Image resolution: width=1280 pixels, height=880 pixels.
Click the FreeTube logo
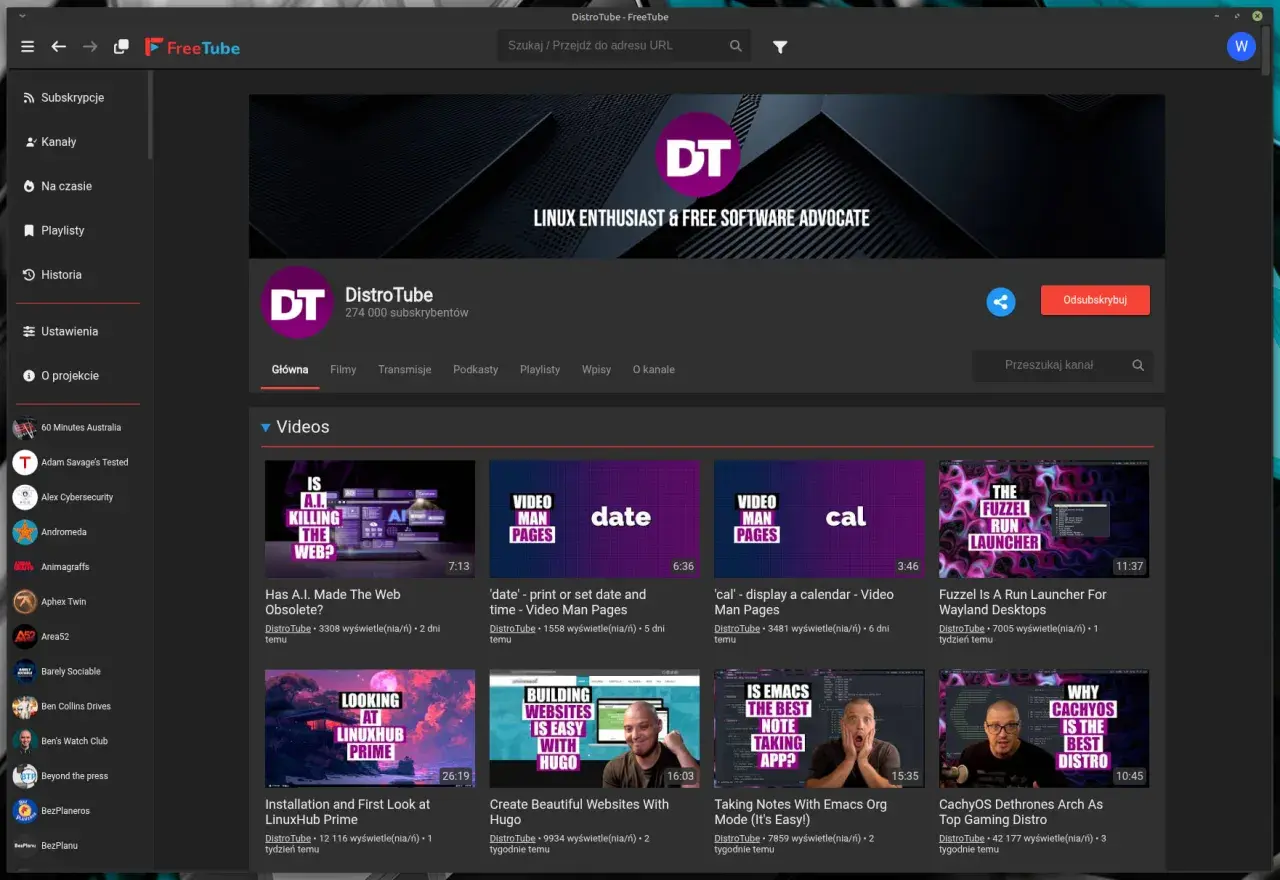[x=192, y=47]
